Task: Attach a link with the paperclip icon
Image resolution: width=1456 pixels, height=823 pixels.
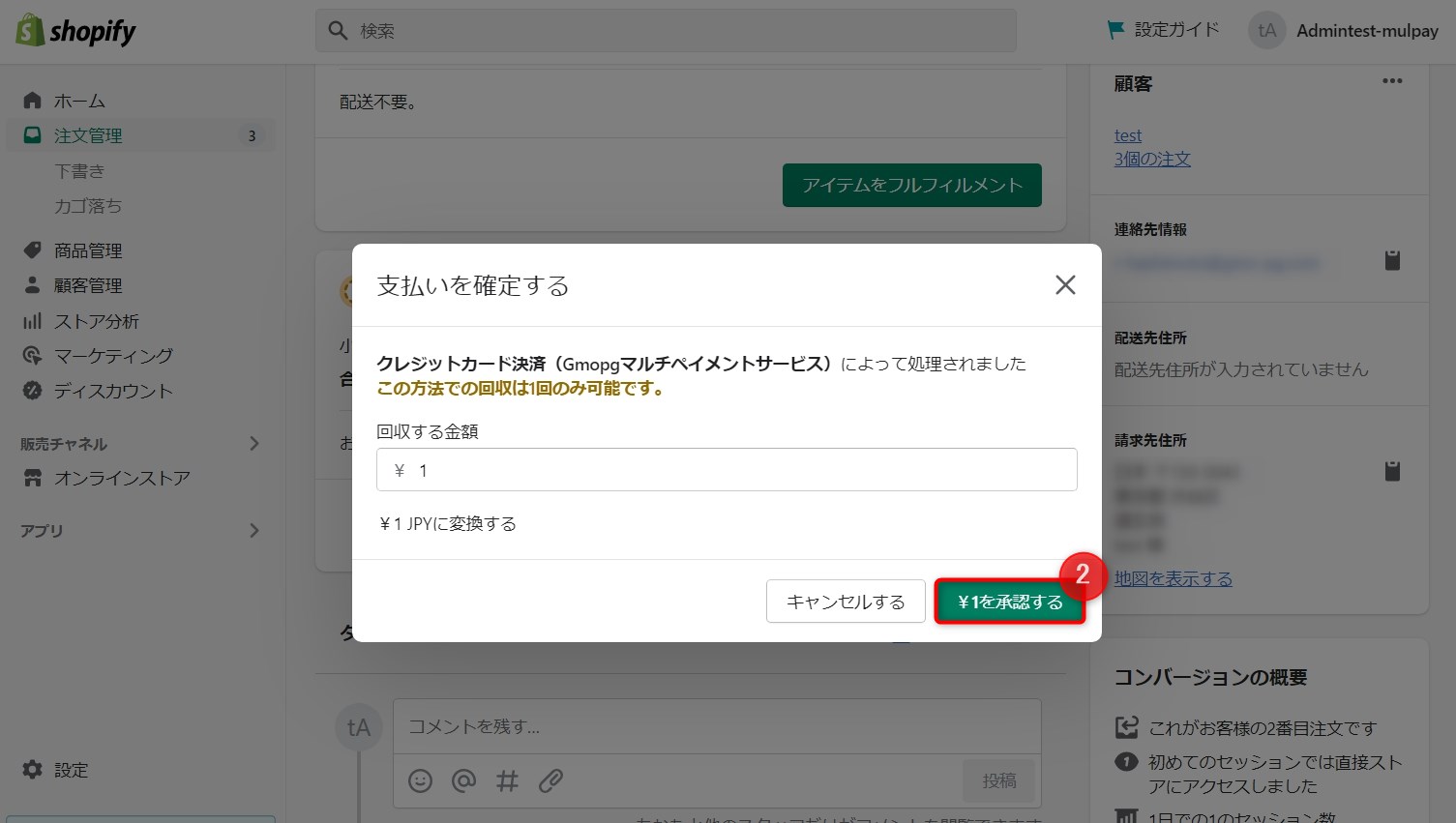Action: pyautogui.click(x=550, y=780)
